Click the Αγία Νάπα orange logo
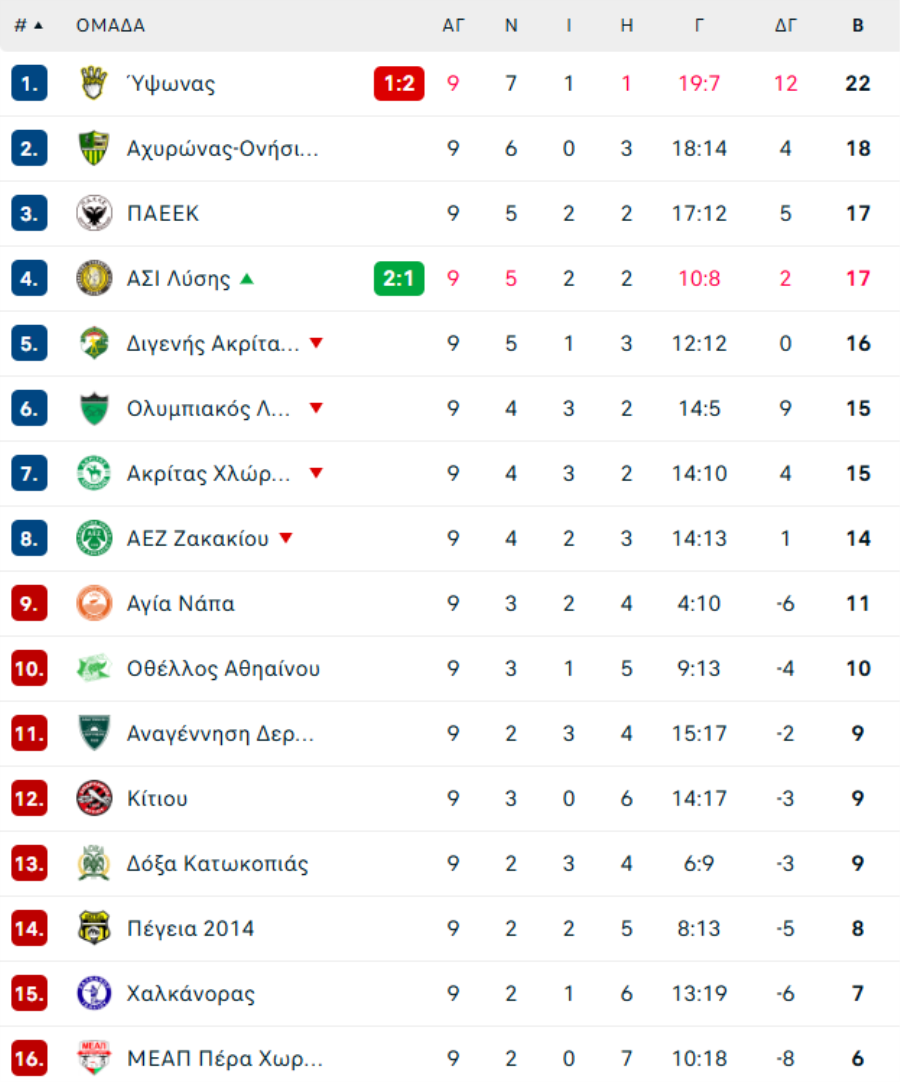This screenshot has height=1082, width=900. (x=94, y=603)
